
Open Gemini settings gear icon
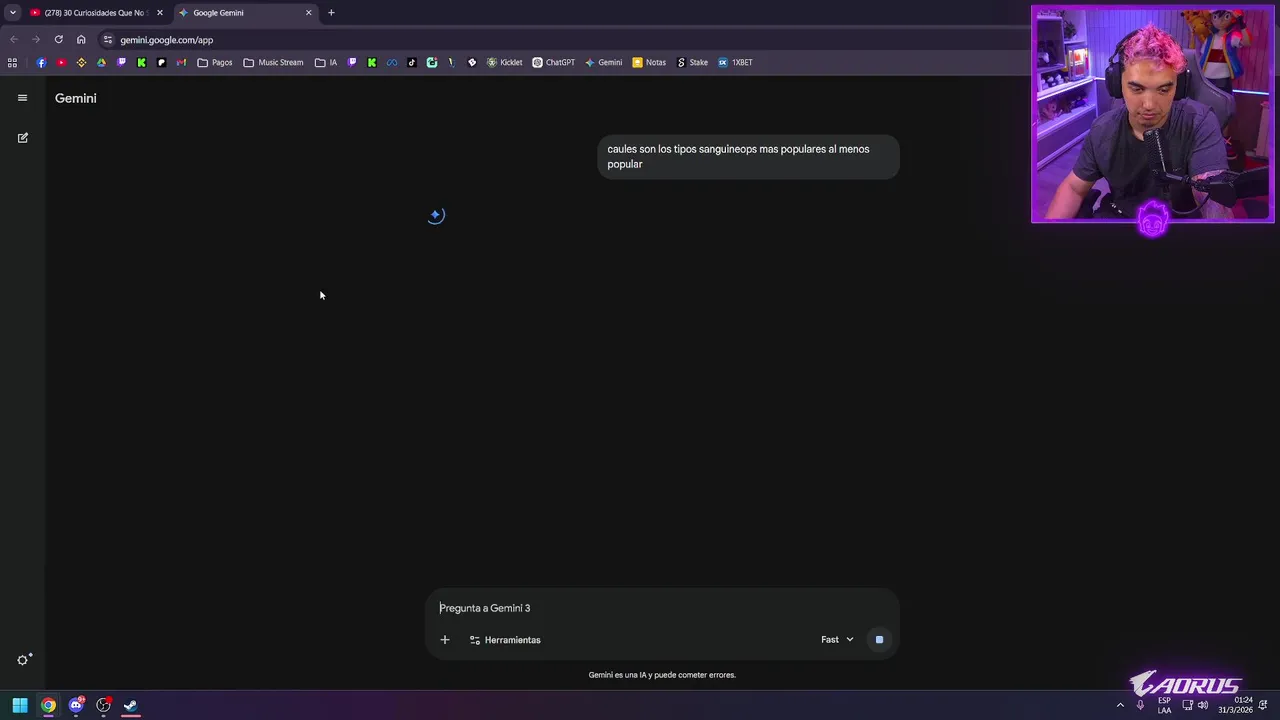coord(23,660)
